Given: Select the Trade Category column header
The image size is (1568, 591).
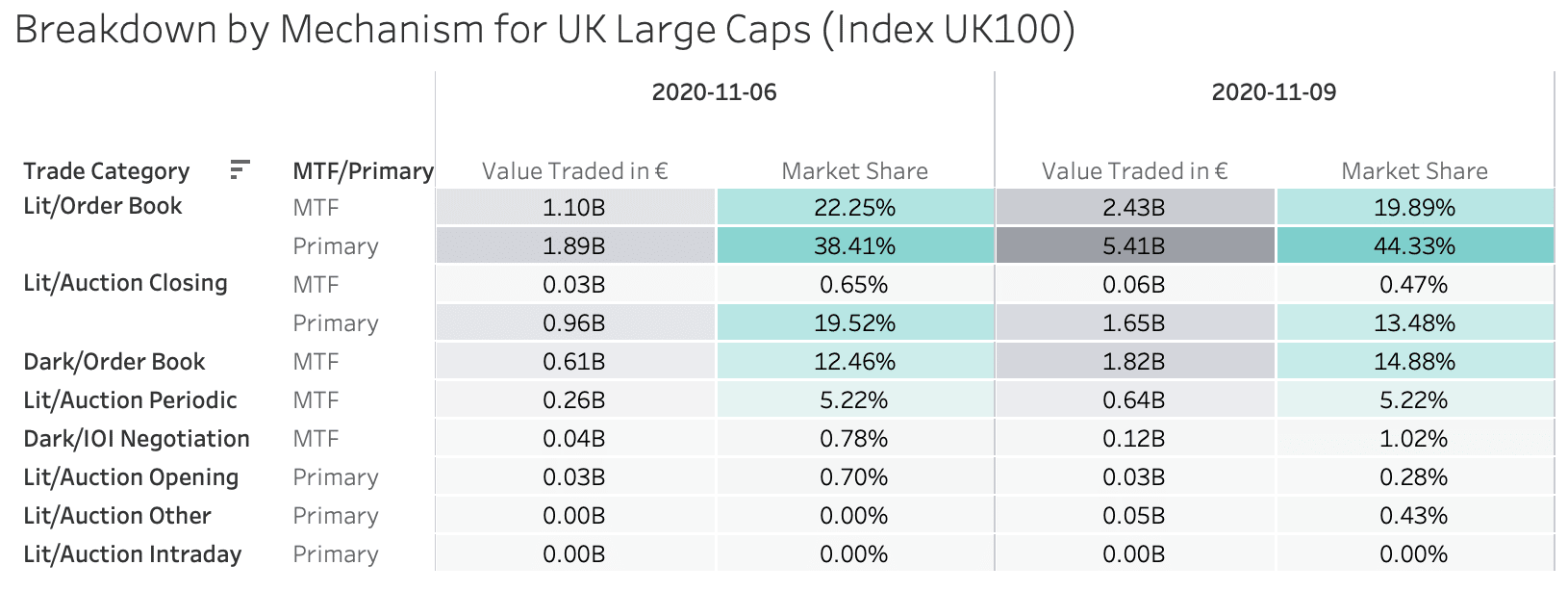Looking at the screenshot, I should [x=106, y=171].
